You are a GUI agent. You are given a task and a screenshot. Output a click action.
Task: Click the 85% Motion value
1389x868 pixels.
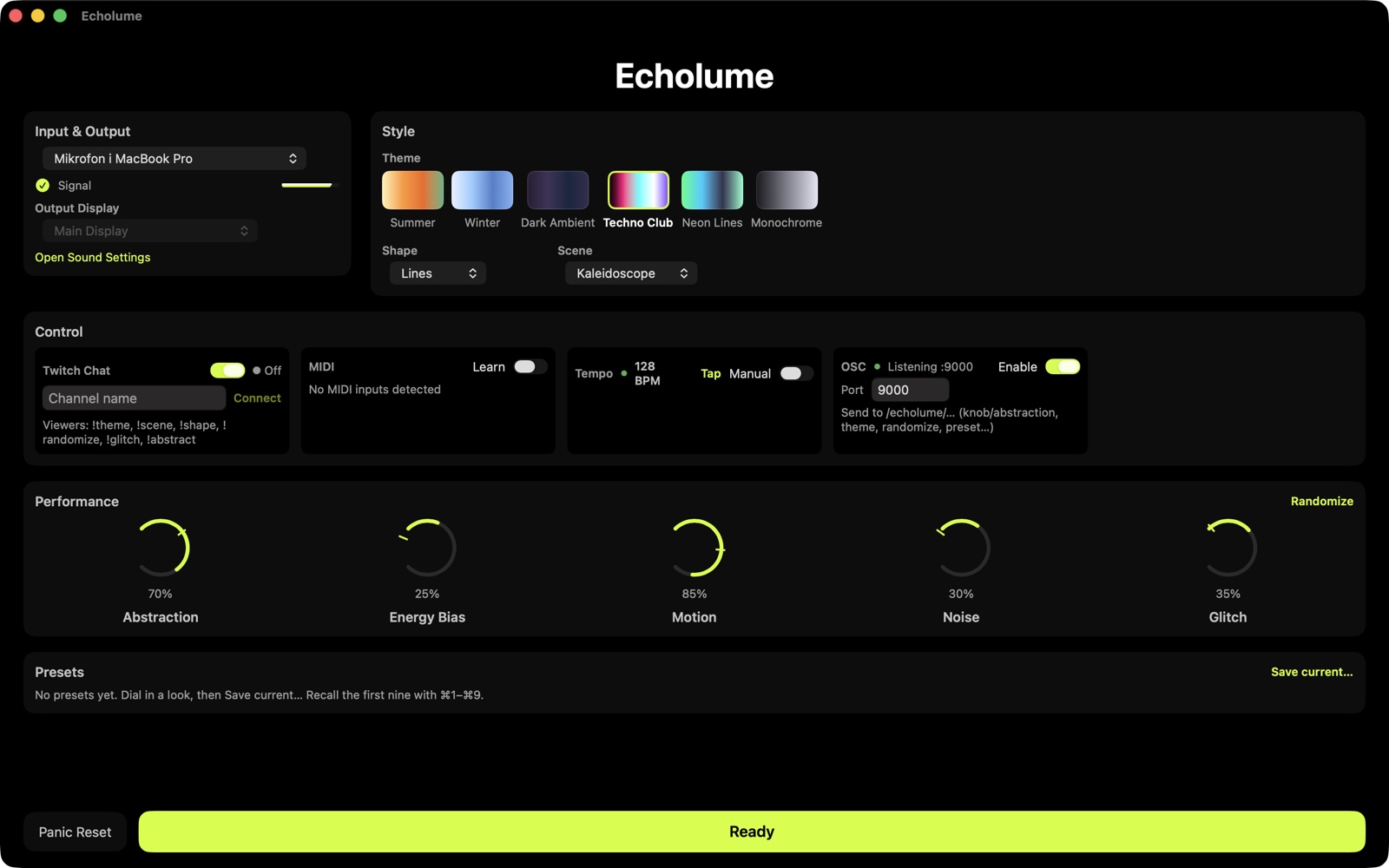pos(694,595)
